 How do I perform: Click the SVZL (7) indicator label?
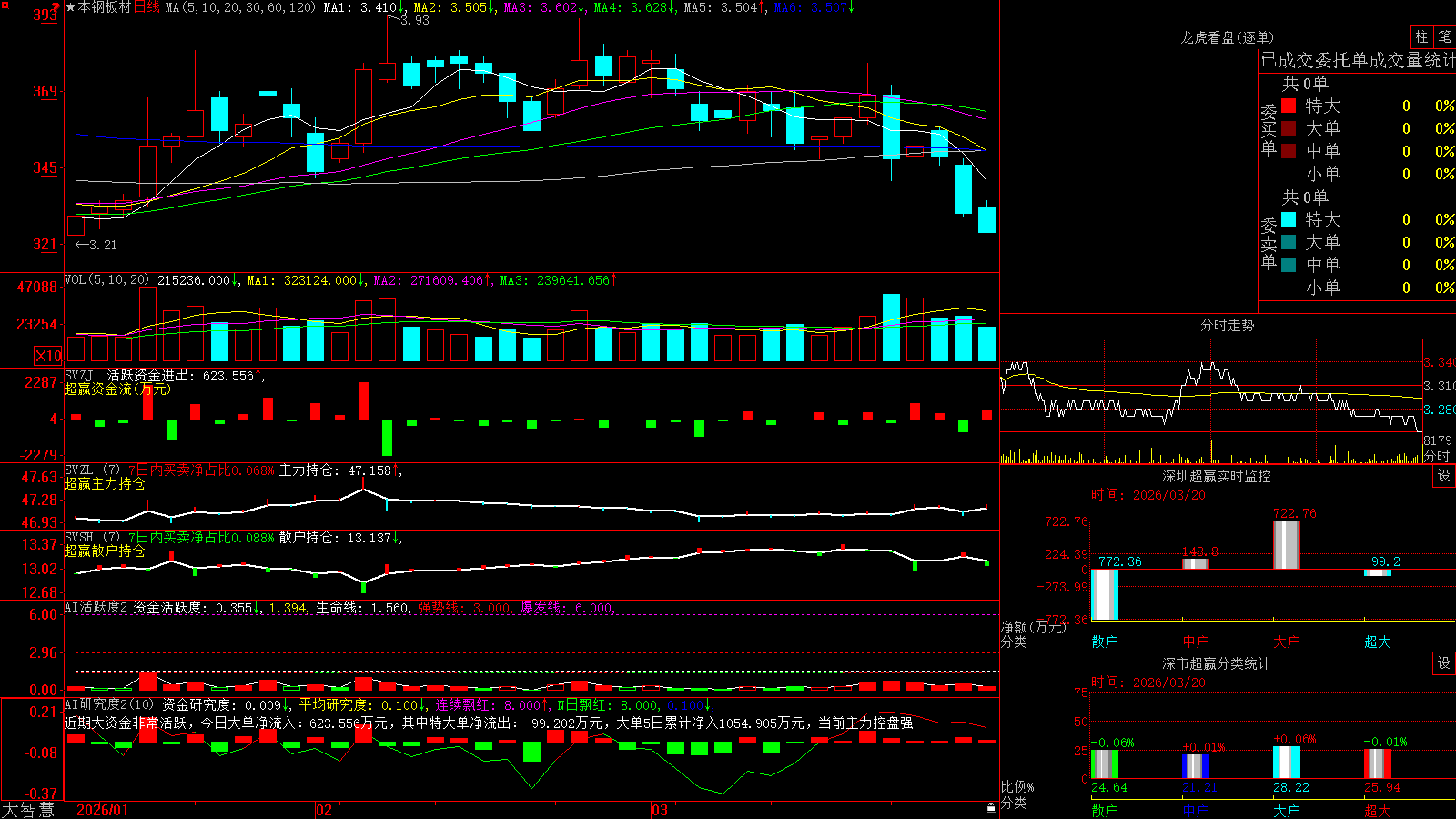[92, 470]
